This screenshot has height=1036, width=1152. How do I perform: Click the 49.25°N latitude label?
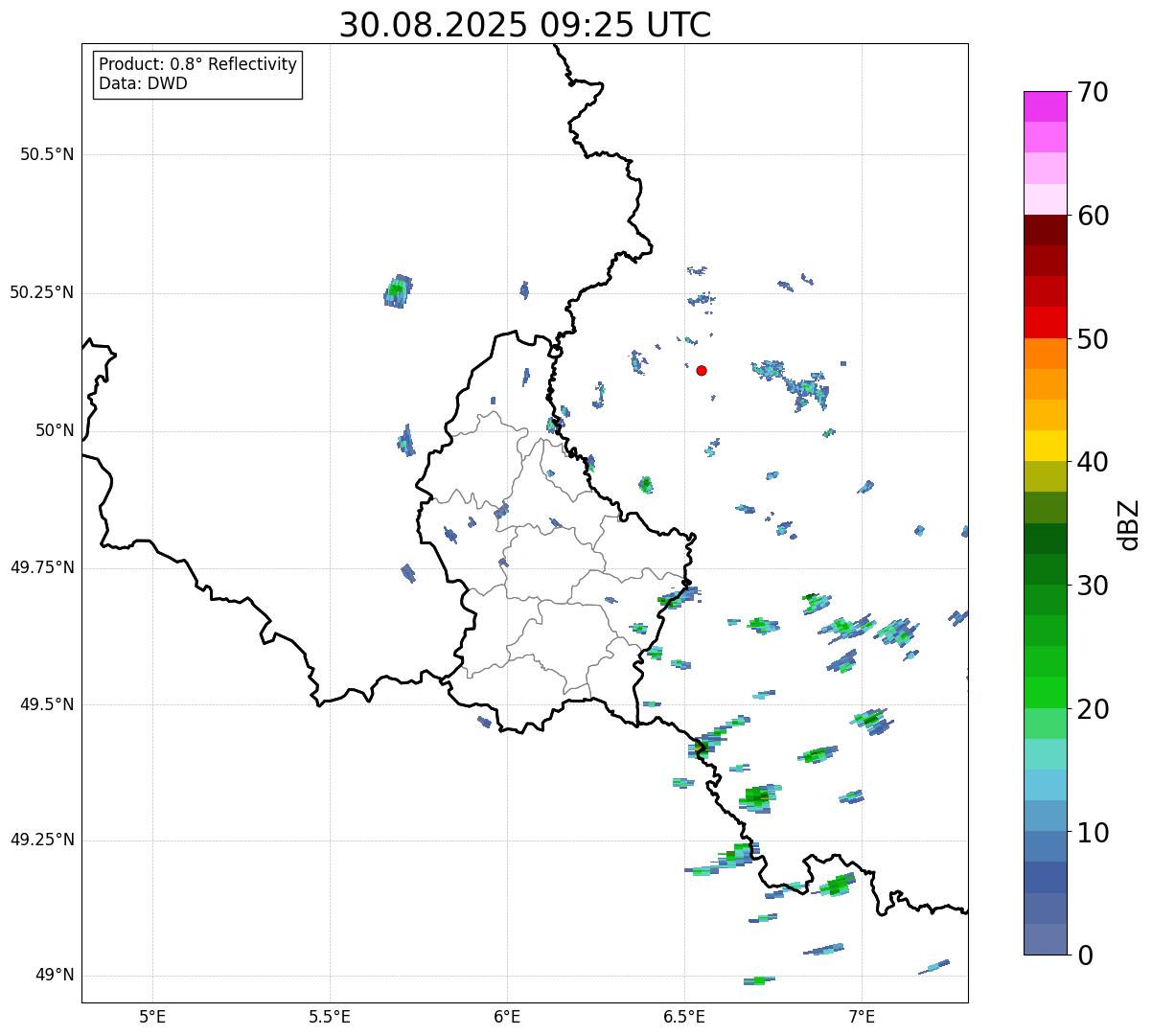(x=42, y=840)
